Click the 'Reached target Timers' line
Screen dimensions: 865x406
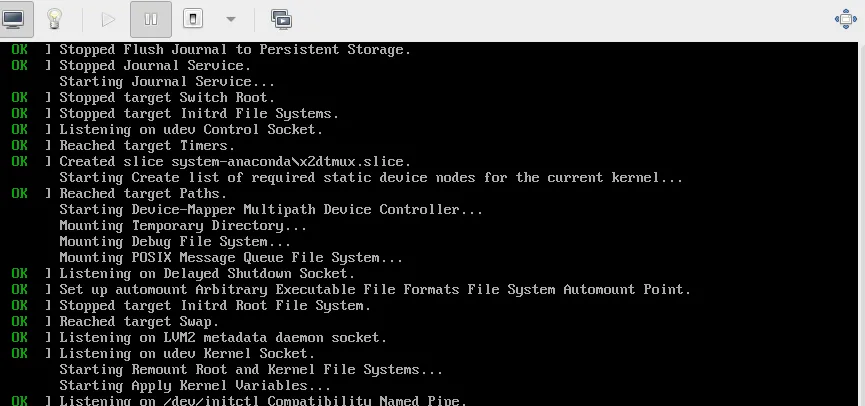point(147,145)
